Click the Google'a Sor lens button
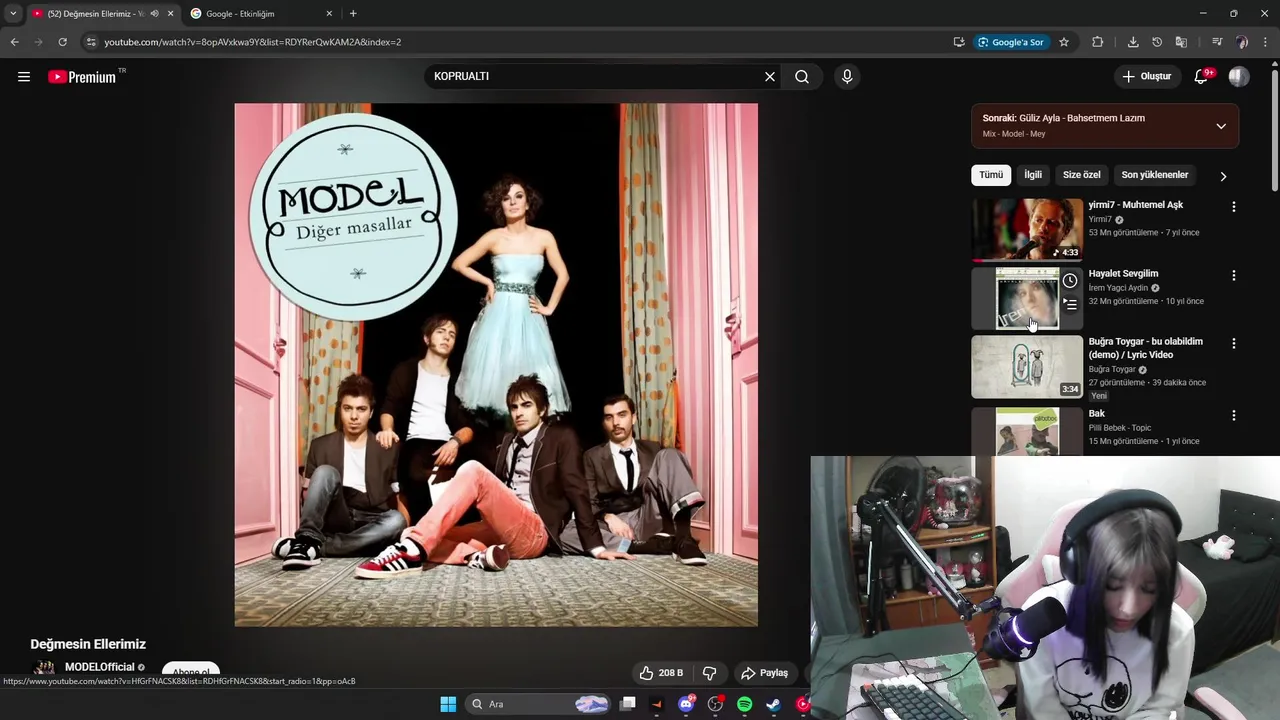 tap(1011, 42)
